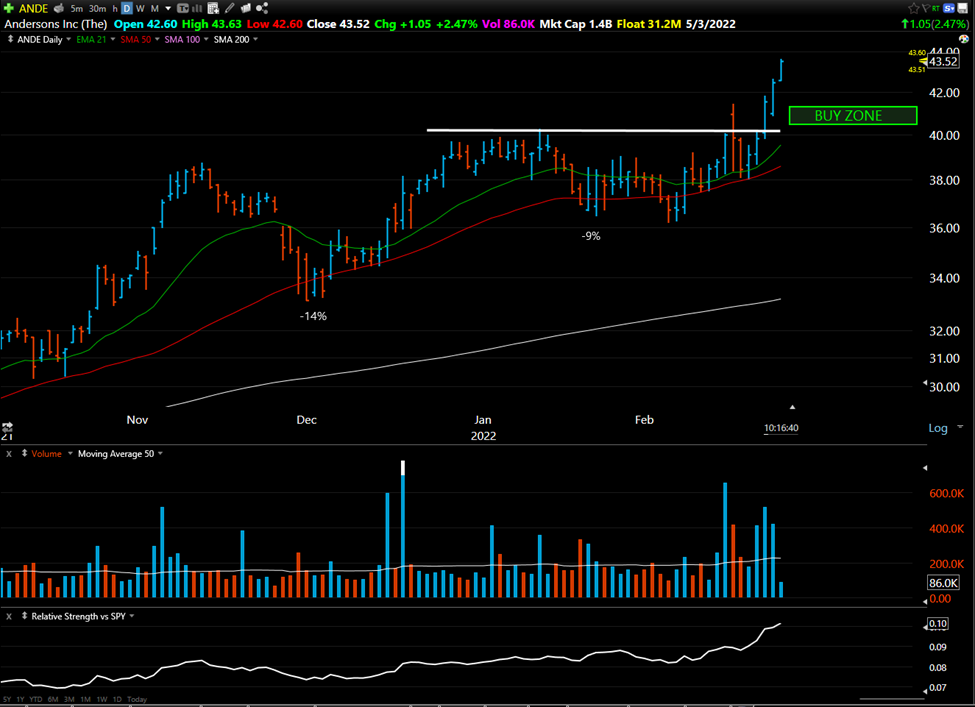The image size is (975, 707).
Task: Click the Log scale toggle
Action: pos(938,428)
